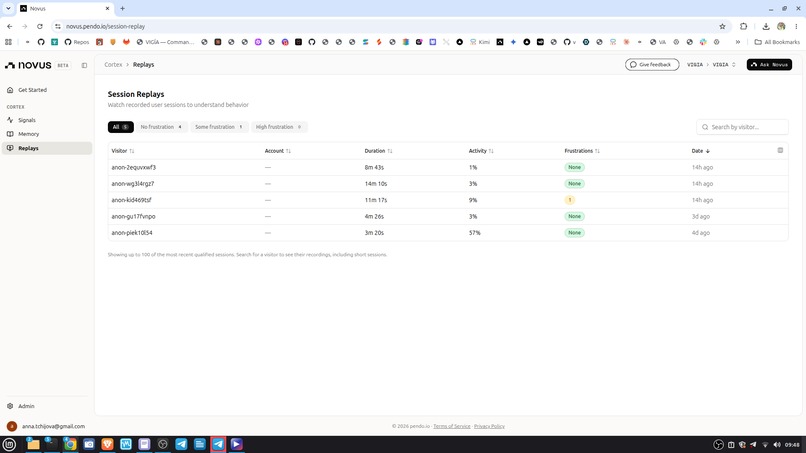The height and width of the screenshot is (453, 806).
Task: Open the VIGÍA — Comman... bookmark
Action: point(166,42)
